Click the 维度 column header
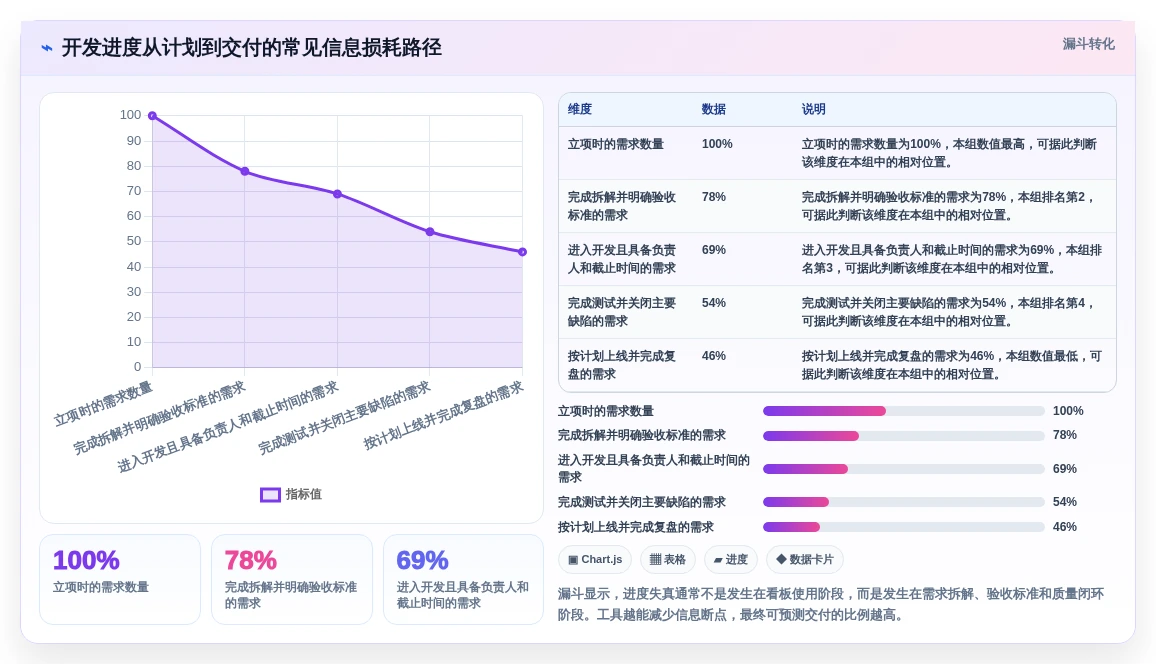 tap(579, 109)
